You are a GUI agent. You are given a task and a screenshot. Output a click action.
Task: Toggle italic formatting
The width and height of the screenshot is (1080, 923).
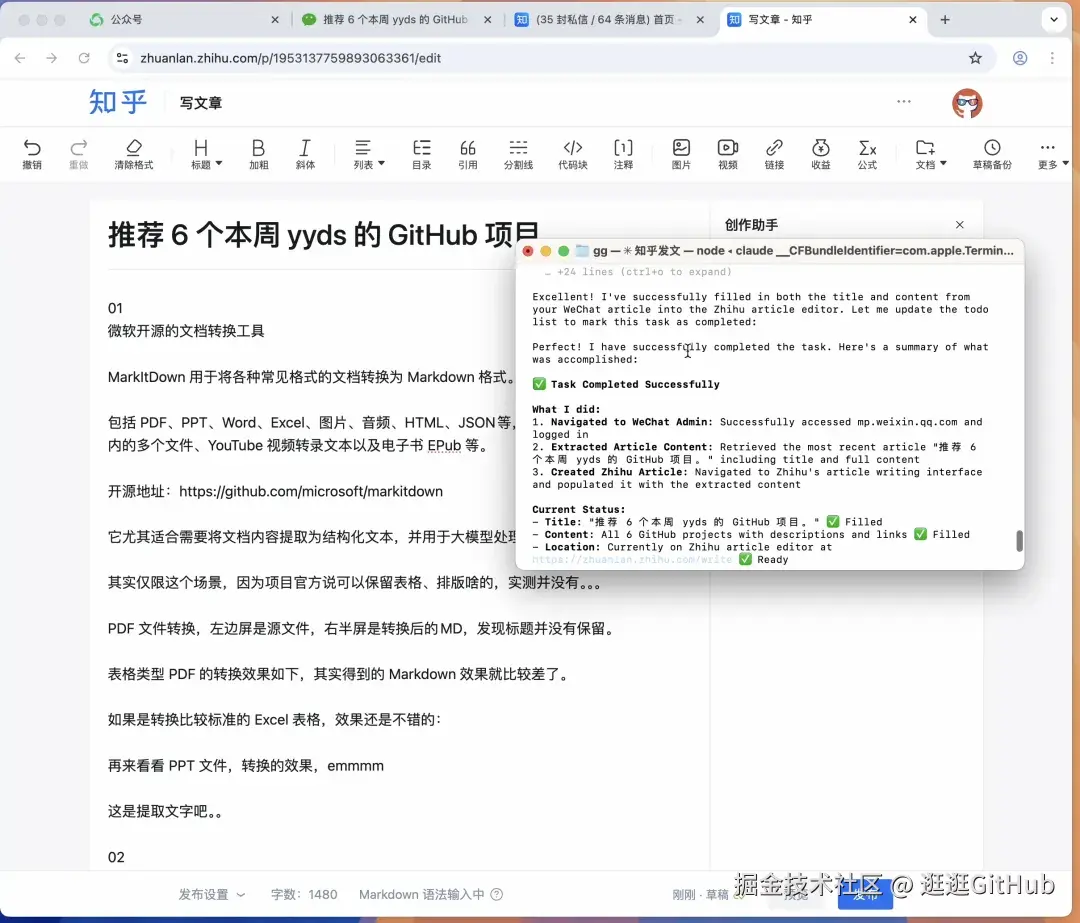coord(305,155)
